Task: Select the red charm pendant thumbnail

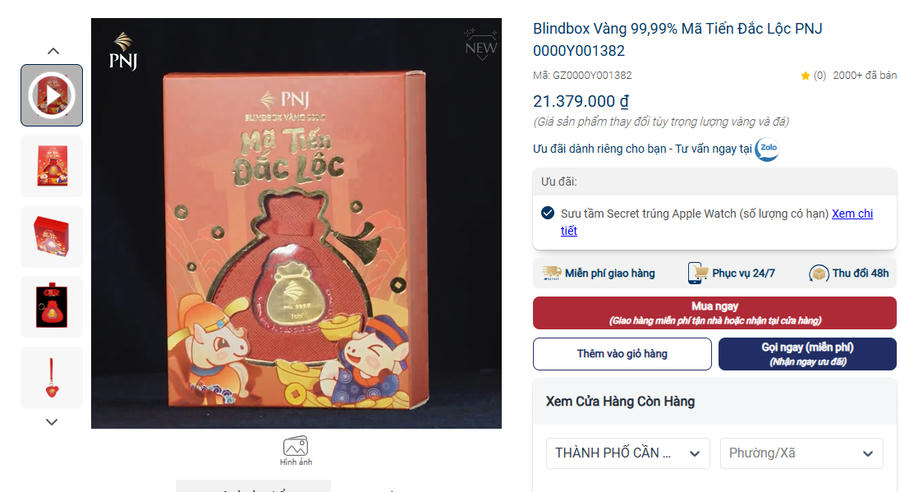Action: pyautogui.click(x=52, y=378)
